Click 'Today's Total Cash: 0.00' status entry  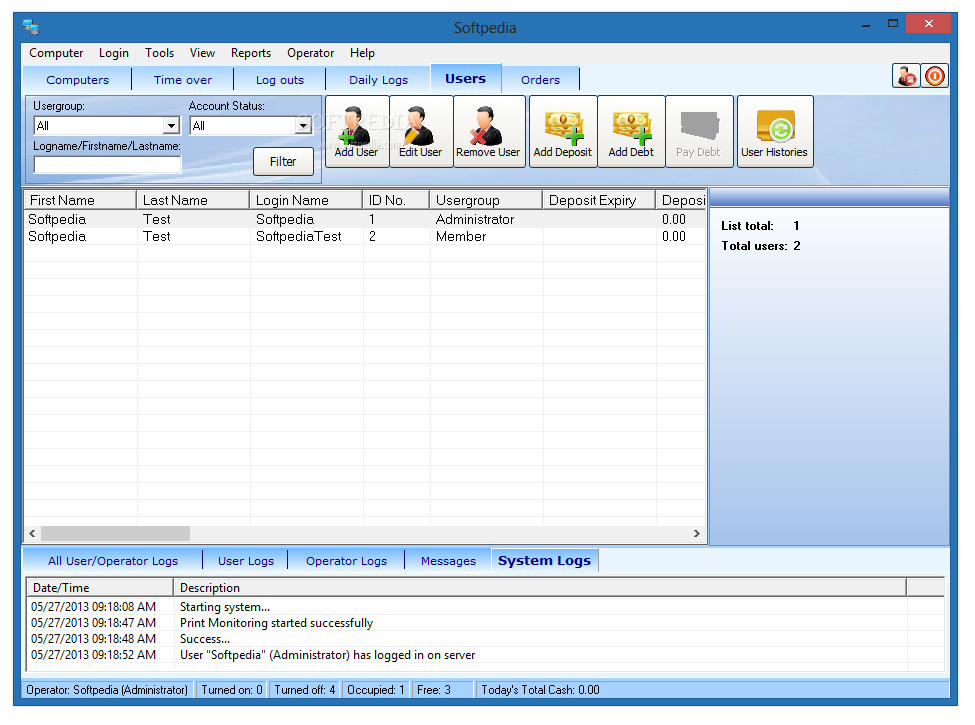[540, 690]
